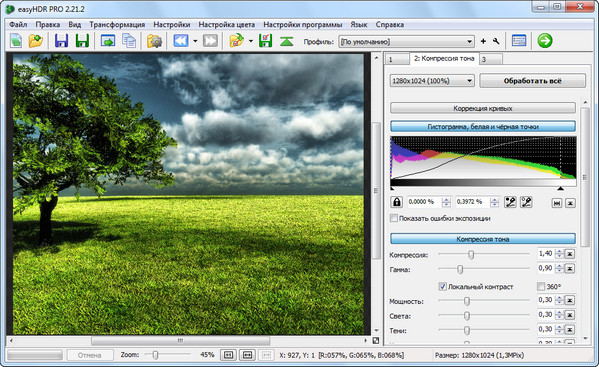Open profile manager via the wrench icon
599x367 pixels.
point(496,41)
